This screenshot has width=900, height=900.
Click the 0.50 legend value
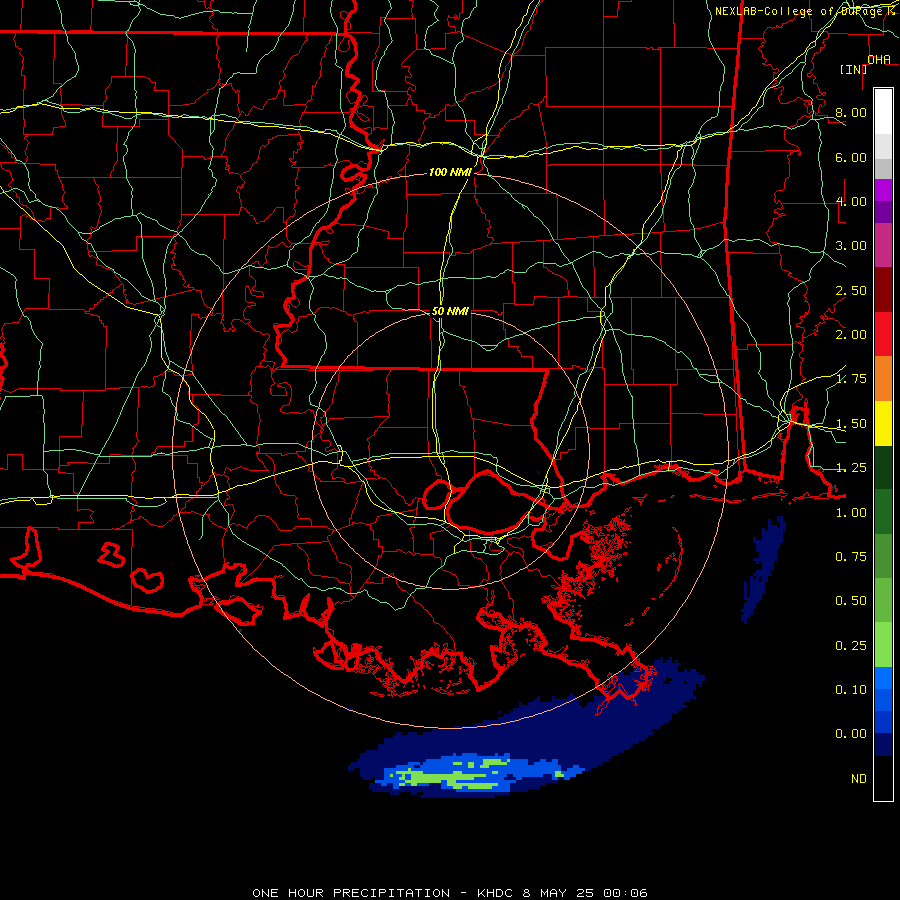[851, 601]
